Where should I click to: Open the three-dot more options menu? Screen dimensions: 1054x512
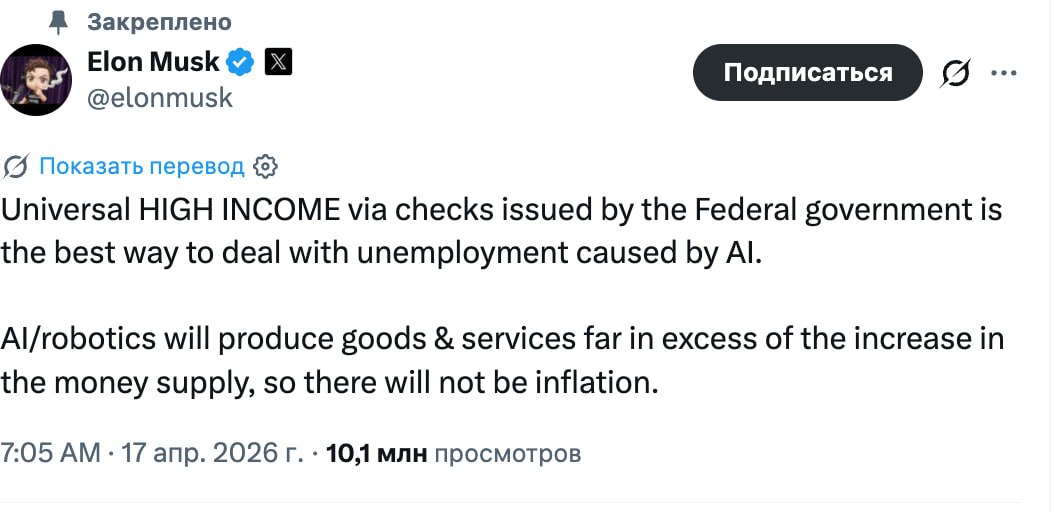click(x=1002, y=73)
